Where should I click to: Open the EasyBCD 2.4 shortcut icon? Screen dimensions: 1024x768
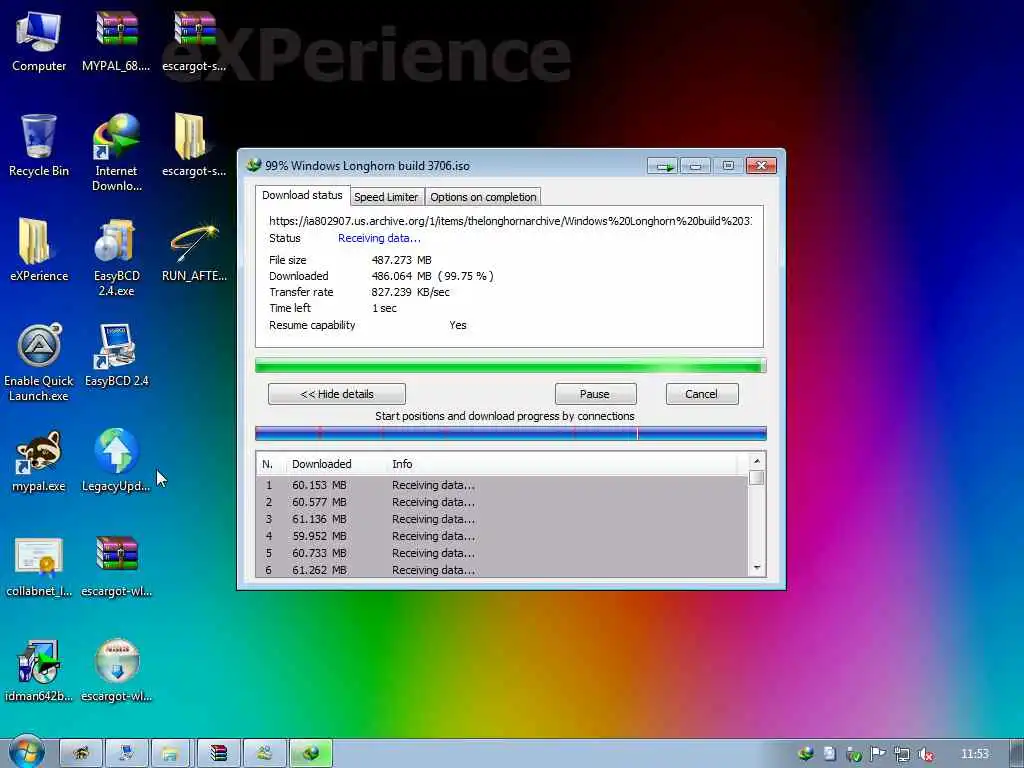tap(116, 355)
